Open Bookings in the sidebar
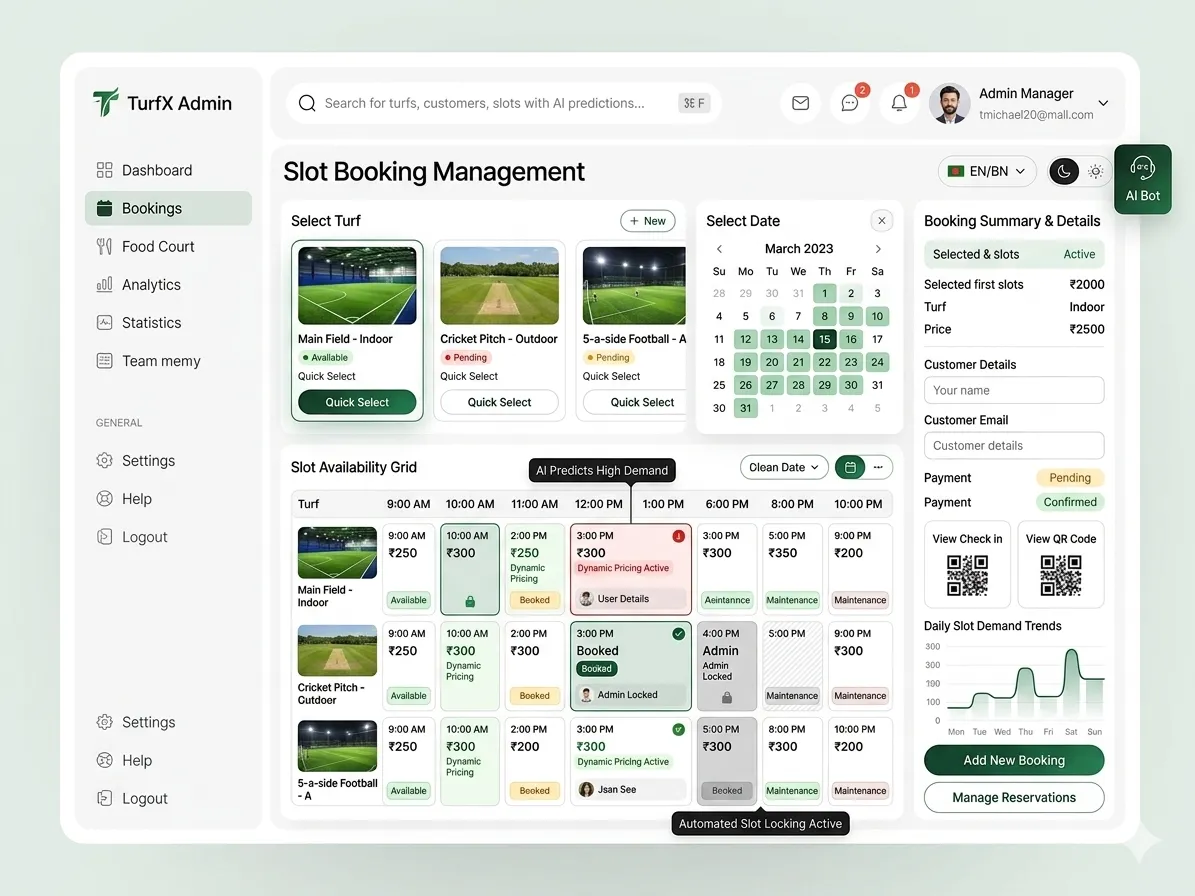The image size is (1195, 896). (x=168, y=208)
